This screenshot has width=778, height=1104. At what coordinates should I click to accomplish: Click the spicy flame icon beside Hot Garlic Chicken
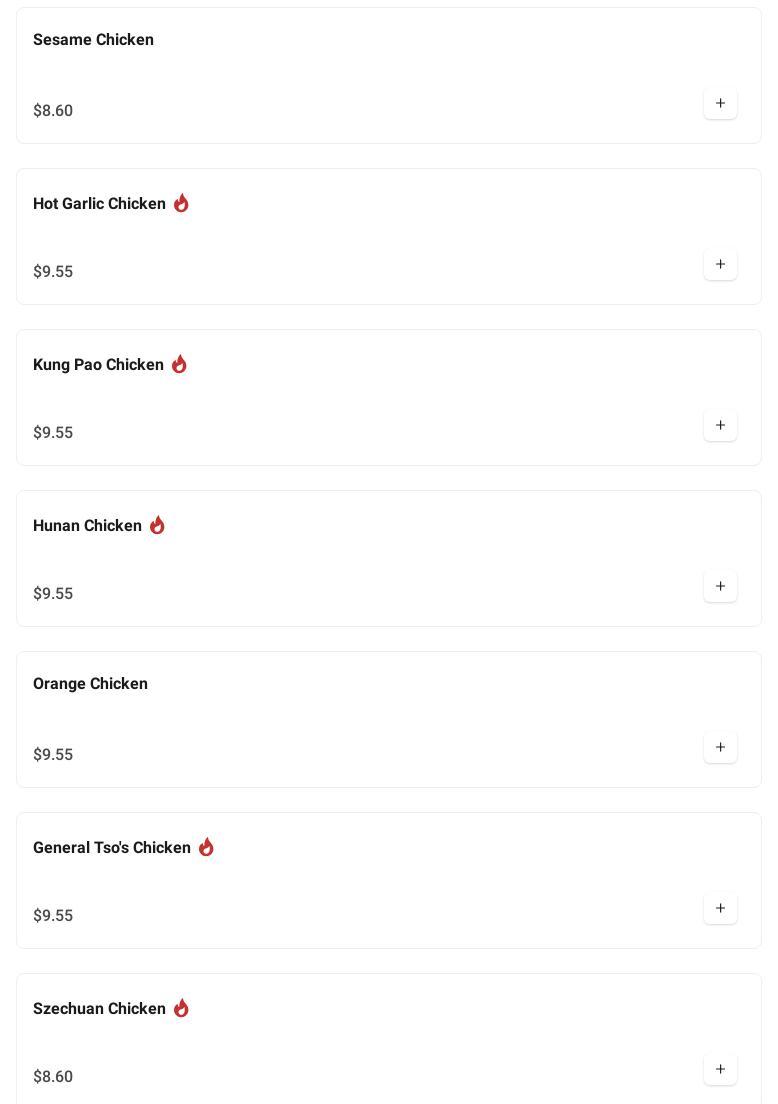tap(181, 203)
